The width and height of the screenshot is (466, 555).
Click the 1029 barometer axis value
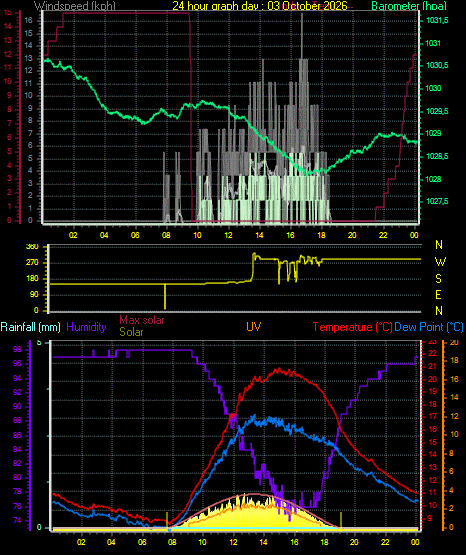[x=433, y=133]
